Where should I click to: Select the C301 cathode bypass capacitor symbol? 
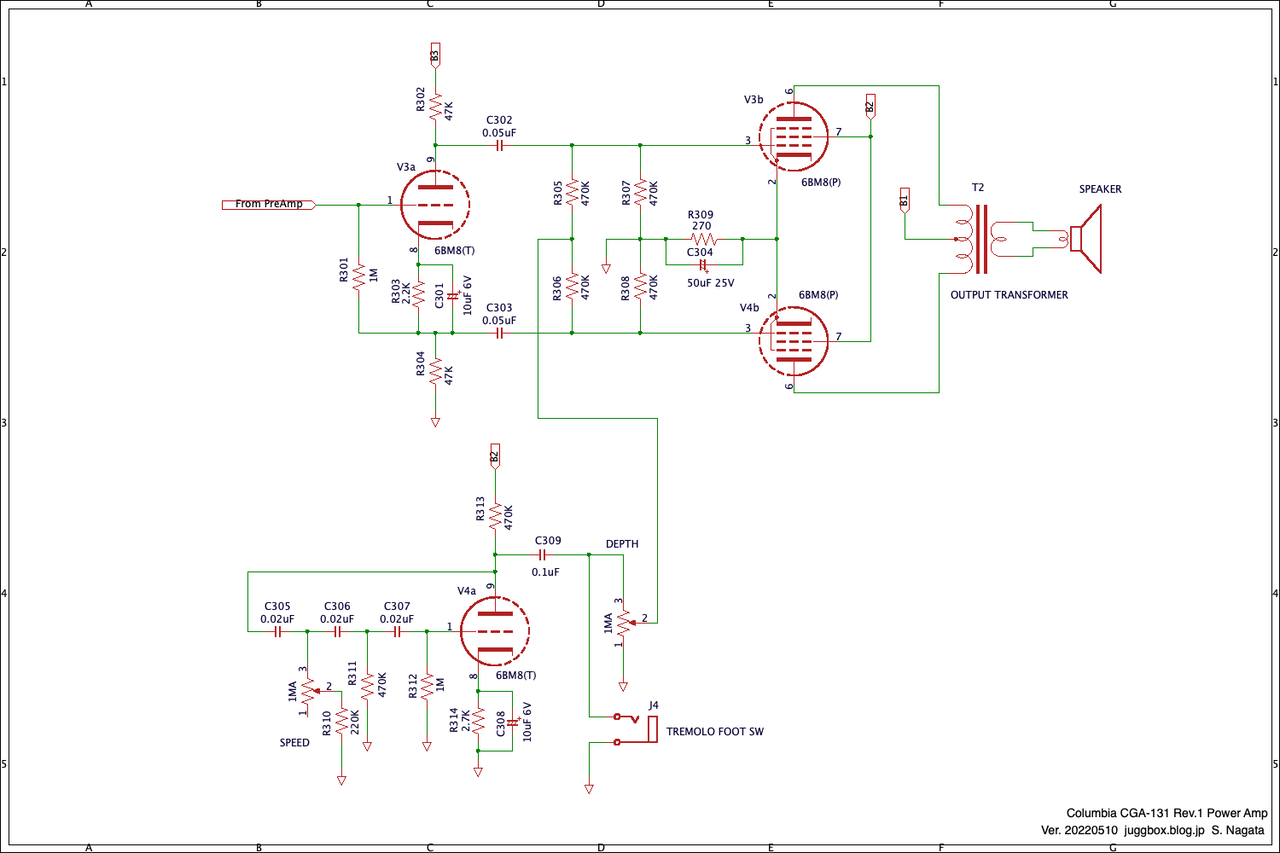(452, 297)
